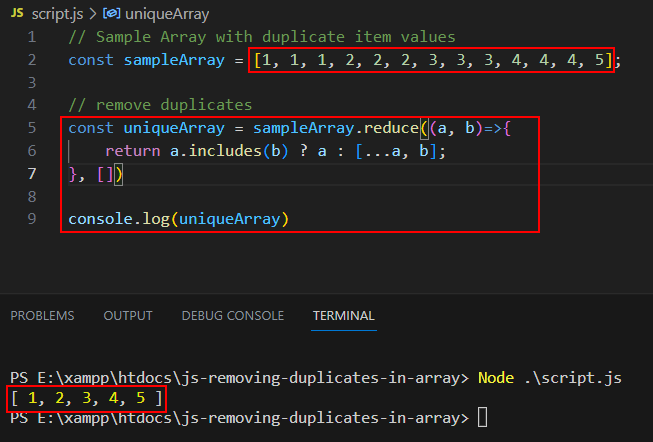Click terminal output '[ 1, 2, 3, 4, 5 ]'
653x442 pixels.
tap(87, 398)
